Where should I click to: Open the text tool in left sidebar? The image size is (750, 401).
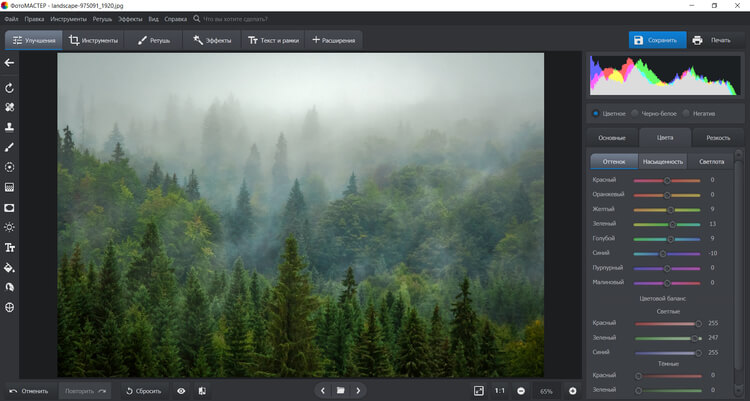9,247
